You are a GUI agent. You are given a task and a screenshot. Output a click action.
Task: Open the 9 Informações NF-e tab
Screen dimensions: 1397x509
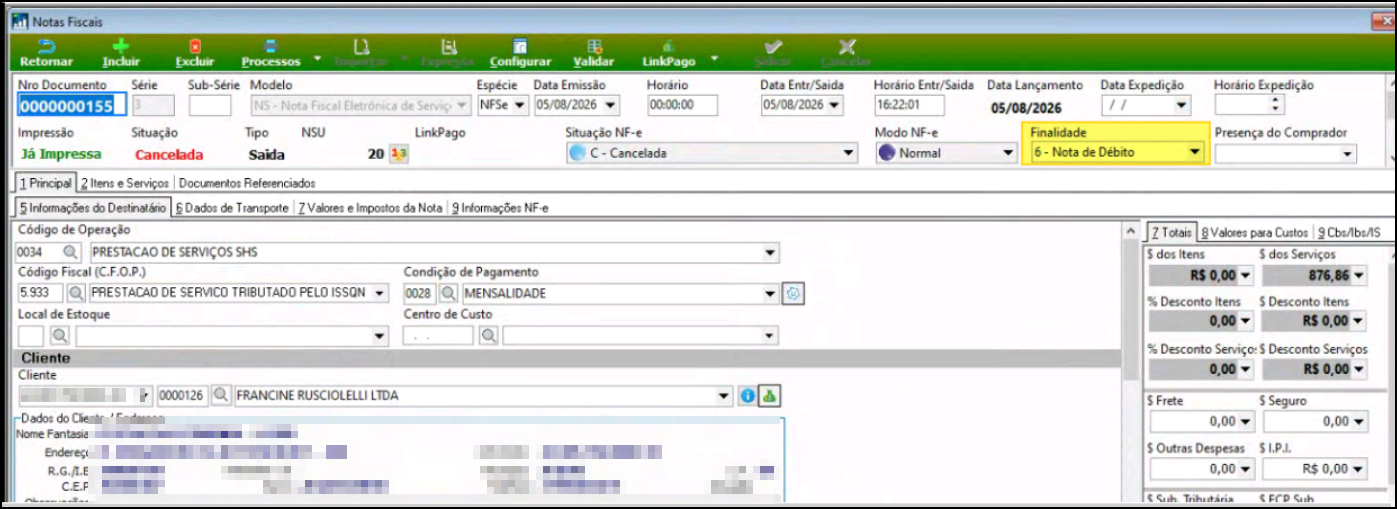500,208
